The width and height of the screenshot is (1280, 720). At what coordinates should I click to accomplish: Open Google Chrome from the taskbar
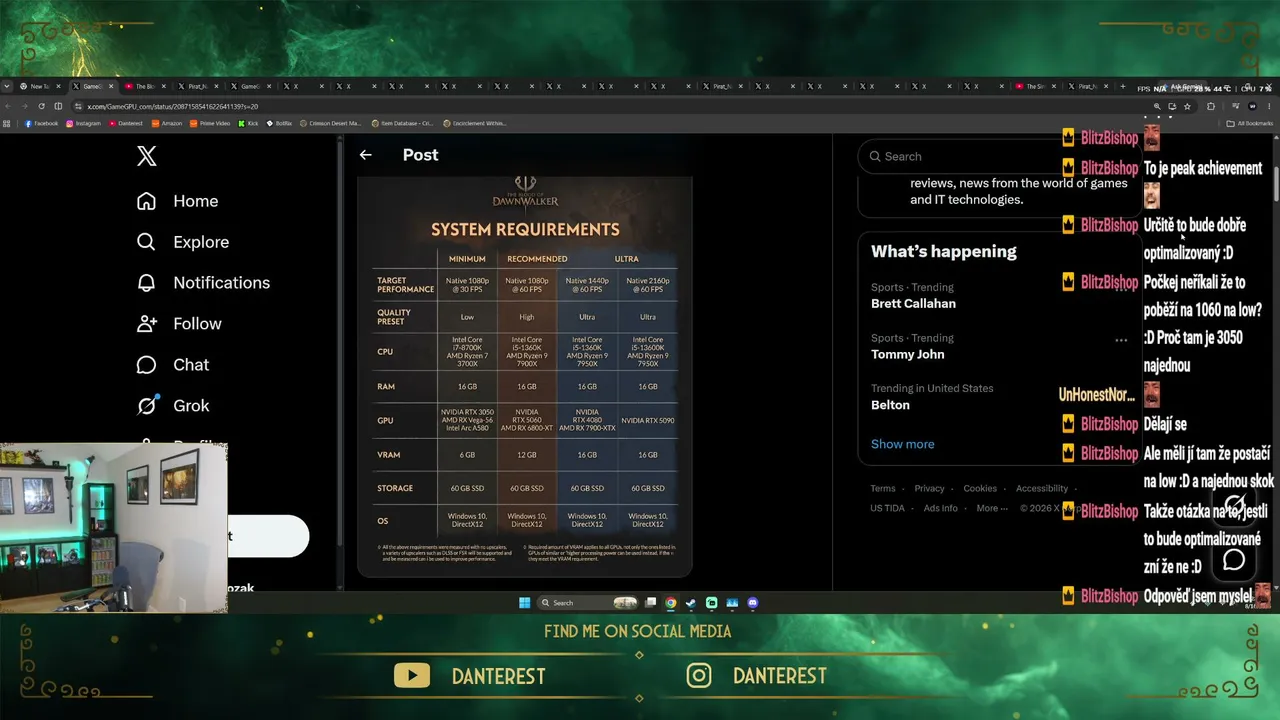point(671,603)
